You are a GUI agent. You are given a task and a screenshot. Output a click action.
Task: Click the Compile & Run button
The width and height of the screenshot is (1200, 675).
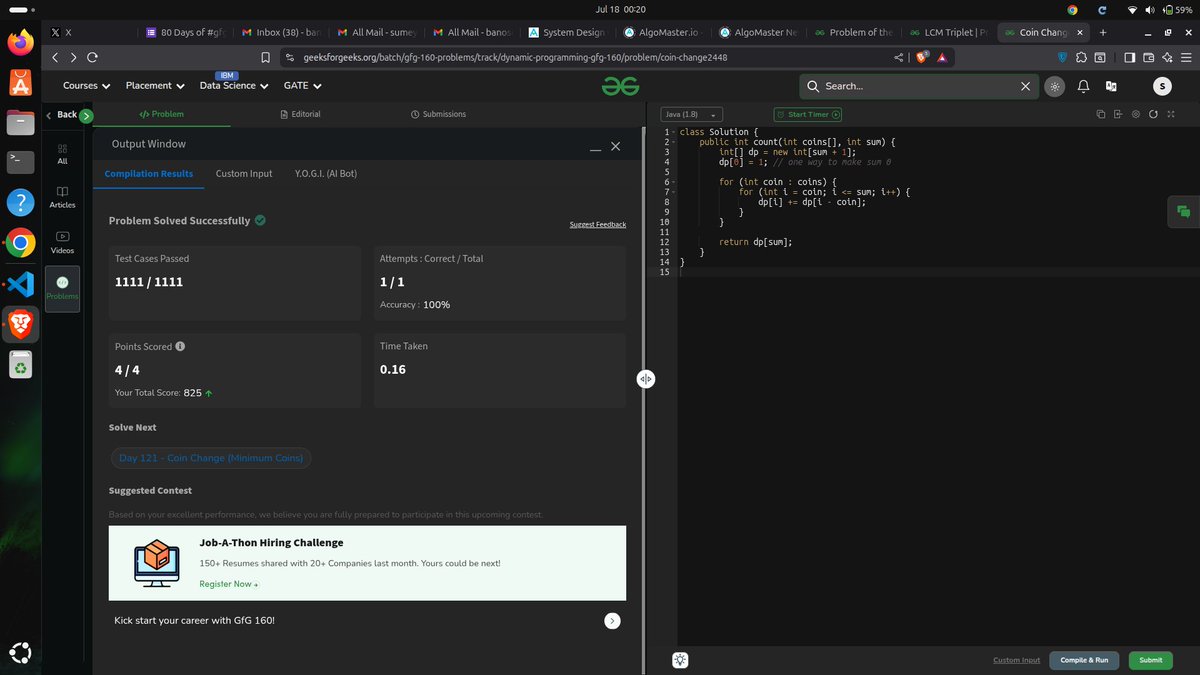pyautogui.click(x=1084, y=660)
